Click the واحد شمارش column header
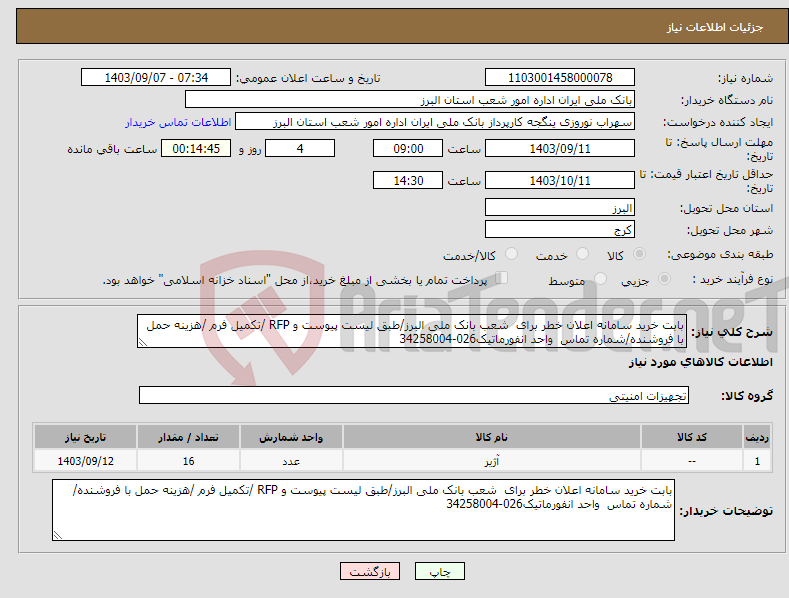This screenshot has height=598, width=789. coord(291,437)
